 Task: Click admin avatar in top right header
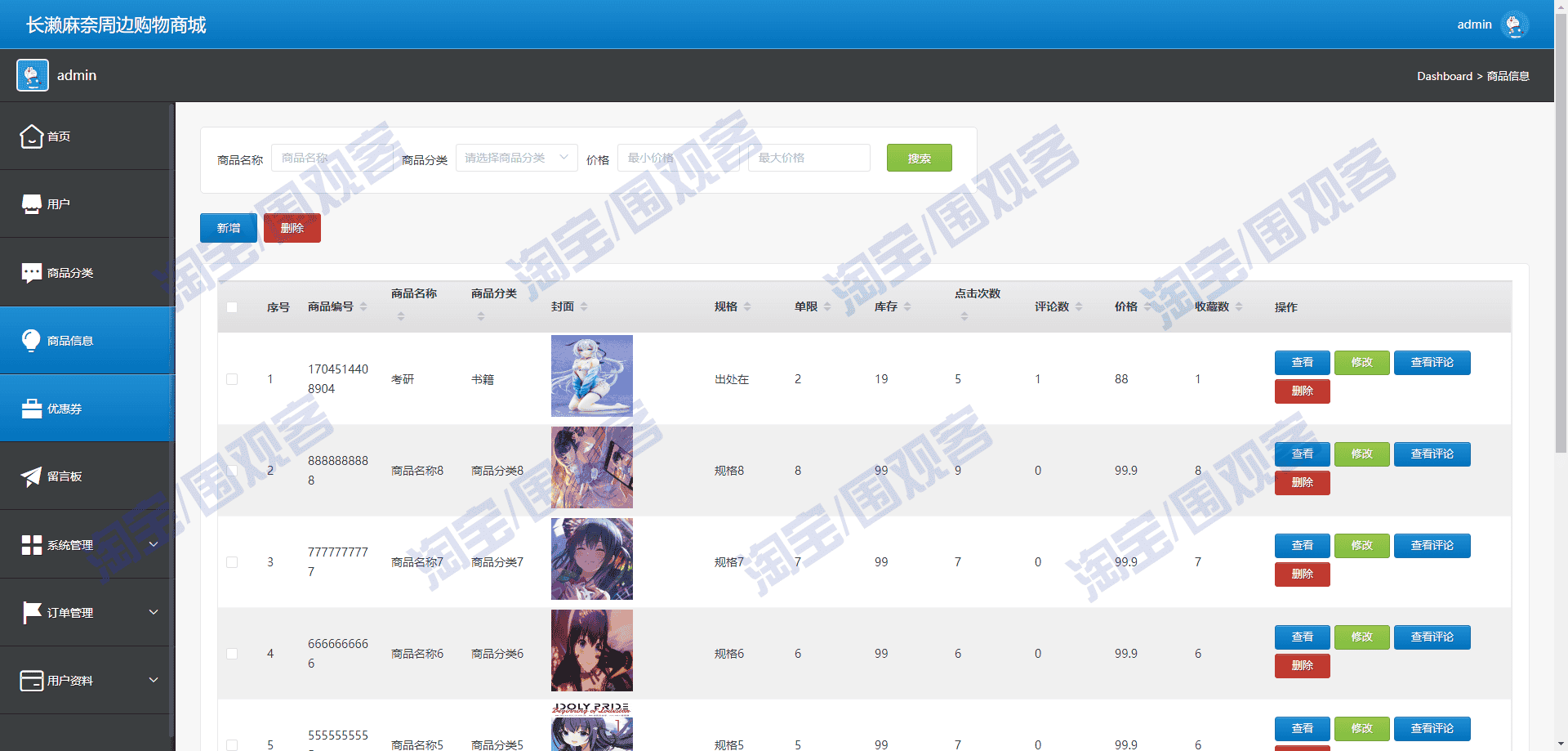(x=1514, y=25)
